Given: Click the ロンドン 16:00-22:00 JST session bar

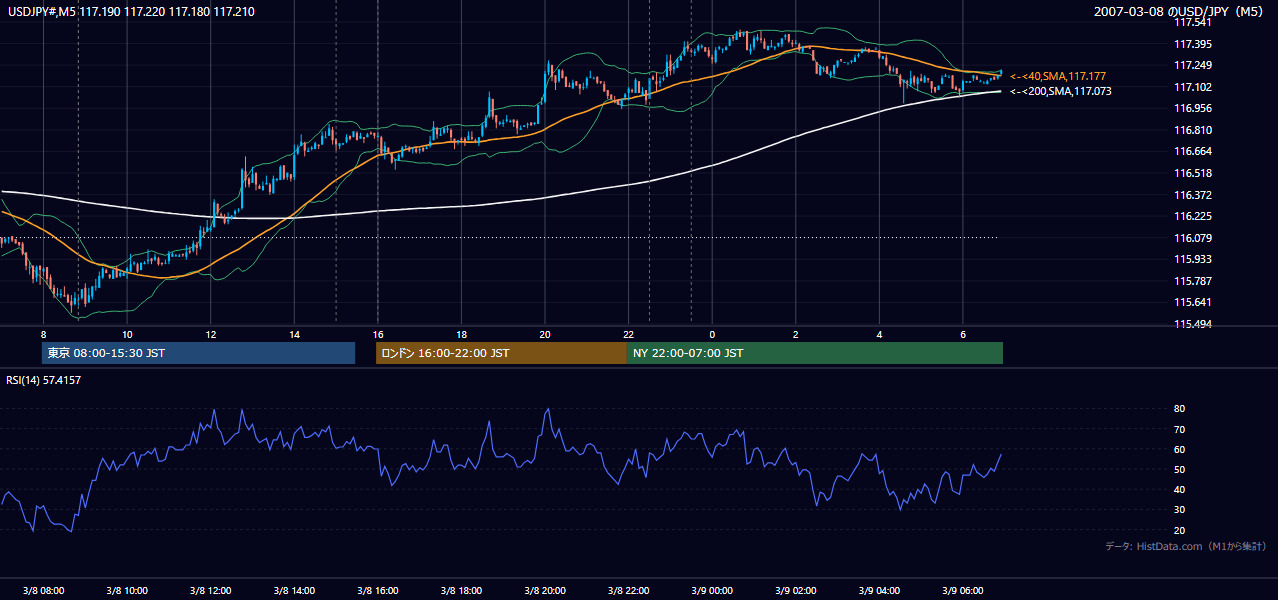Looking at the screenshot, I should 501,353.
